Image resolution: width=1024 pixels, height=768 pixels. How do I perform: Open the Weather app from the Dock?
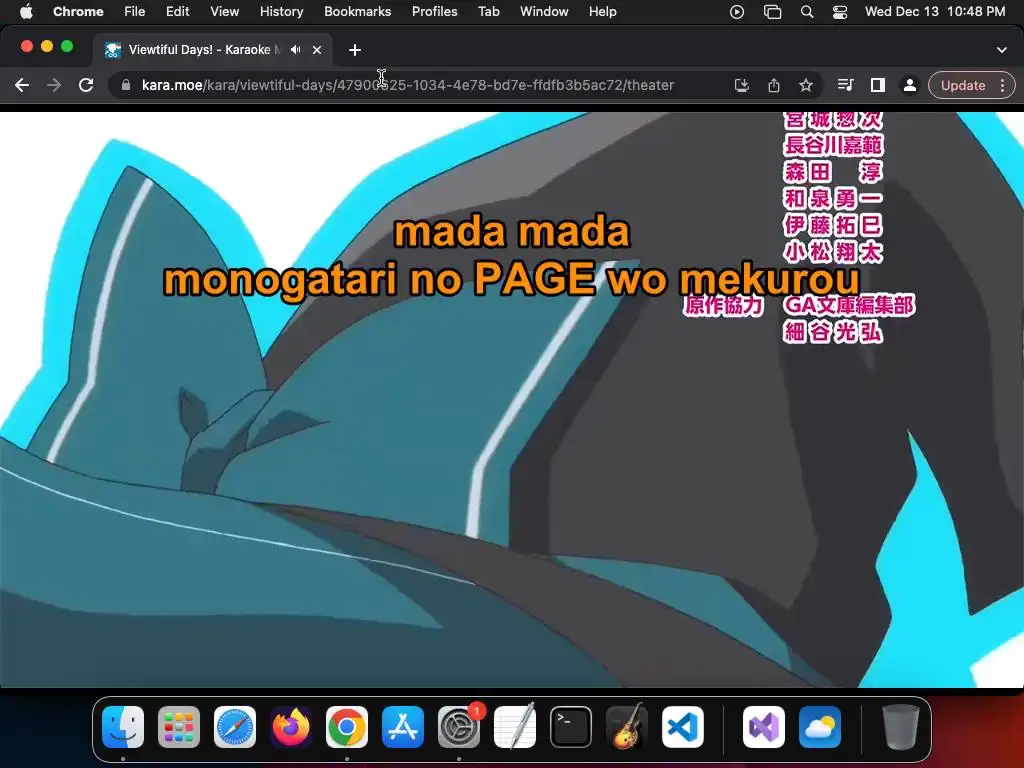820,727
